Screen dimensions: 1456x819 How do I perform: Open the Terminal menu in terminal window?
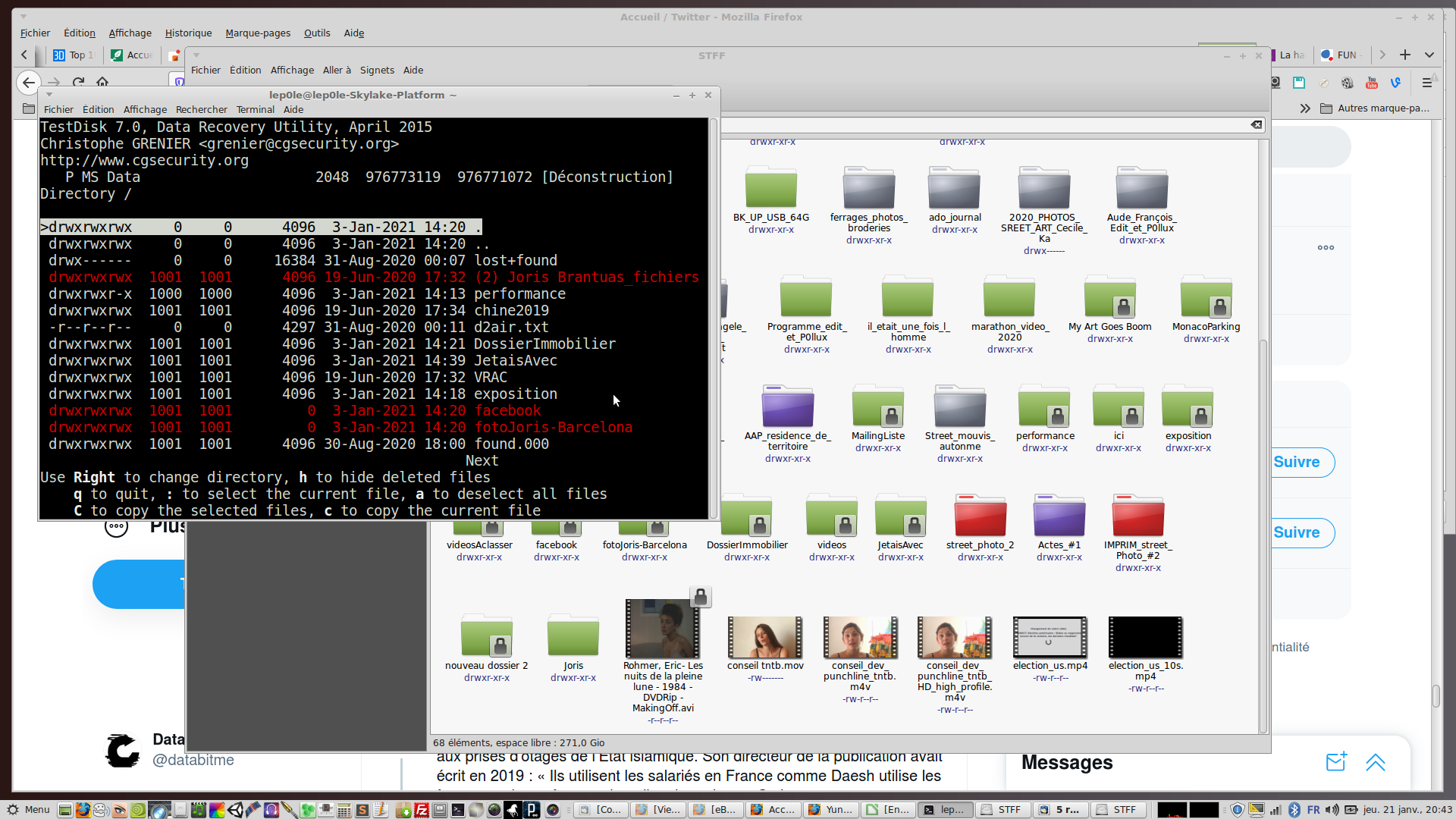(255, 109)
